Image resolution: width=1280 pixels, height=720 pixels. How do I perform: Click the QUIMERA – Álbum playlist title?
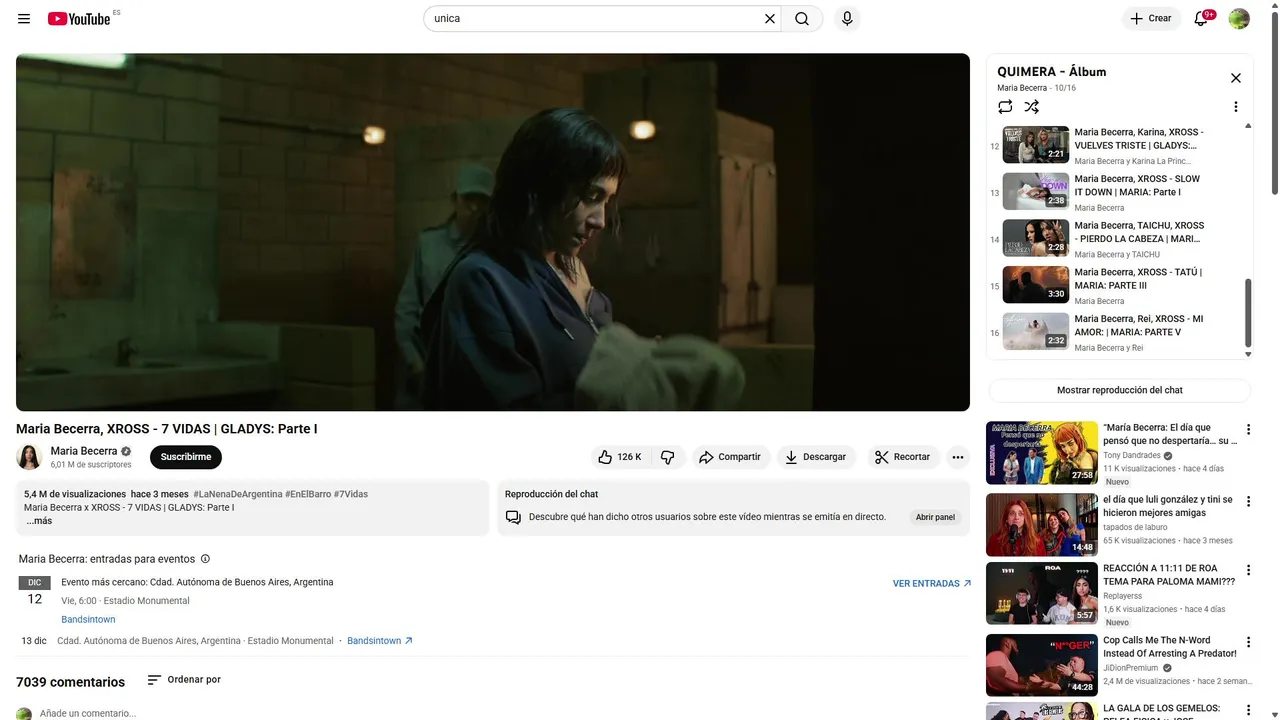[x=1051, y=72]
